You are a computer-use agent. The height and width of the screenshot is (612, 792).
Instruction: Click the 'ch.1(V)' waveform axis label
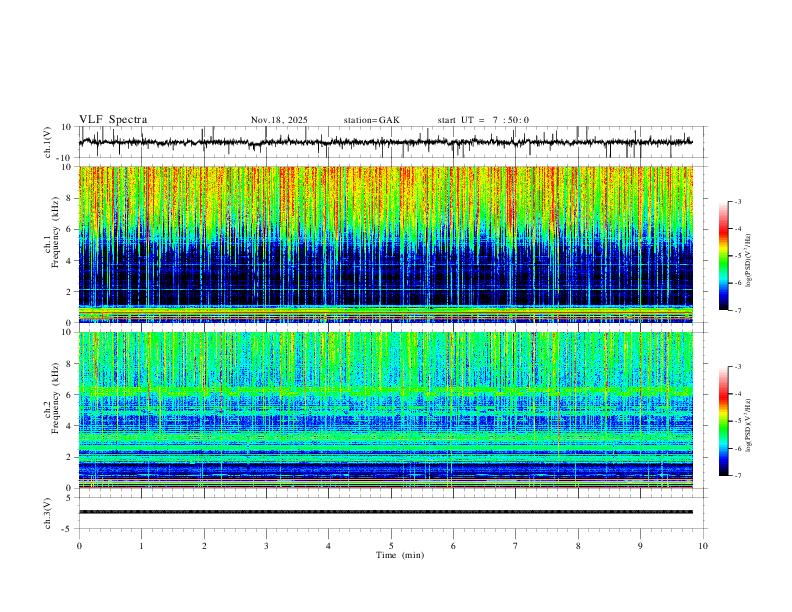[x=48, y=142]
